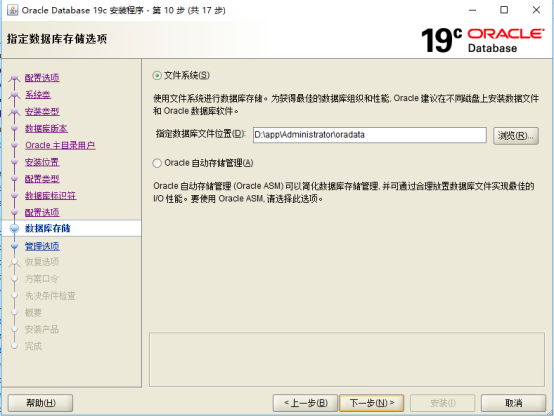Click the 指定数据库文件位置(D) label
Image resolution: width=554 pixels, height=420 pixels.
tap(200, 134)
